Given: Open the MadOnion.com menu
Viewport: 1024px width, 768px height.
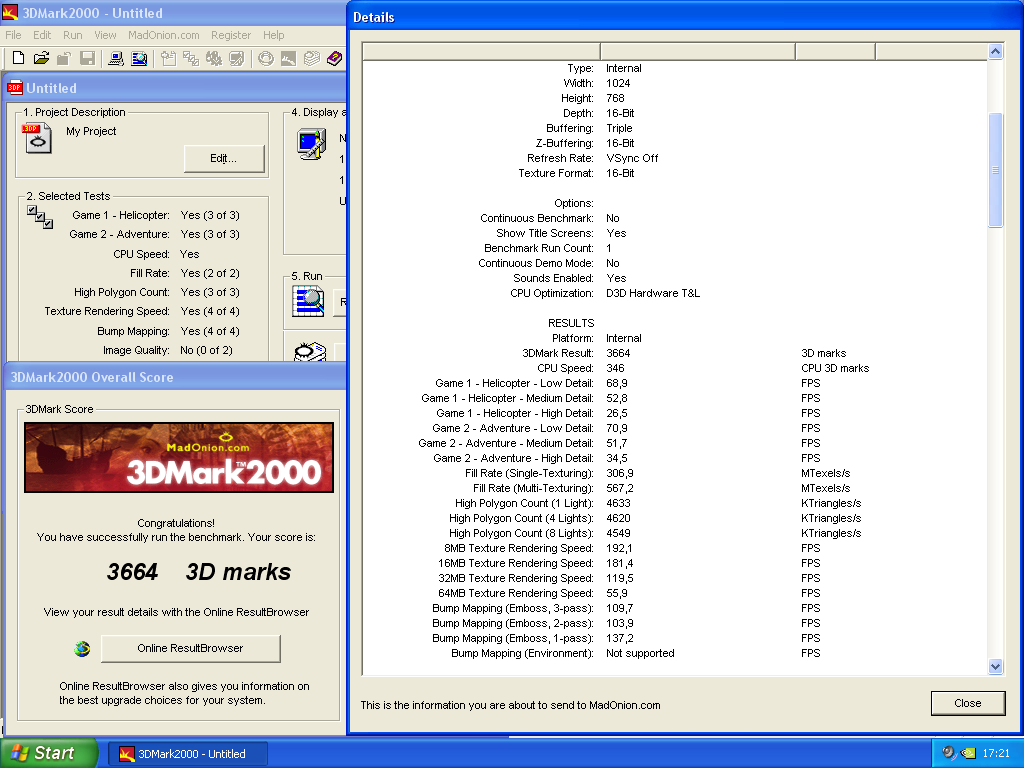Looking at the screenshot, I should pyautogui.click(x=163, y=35).
